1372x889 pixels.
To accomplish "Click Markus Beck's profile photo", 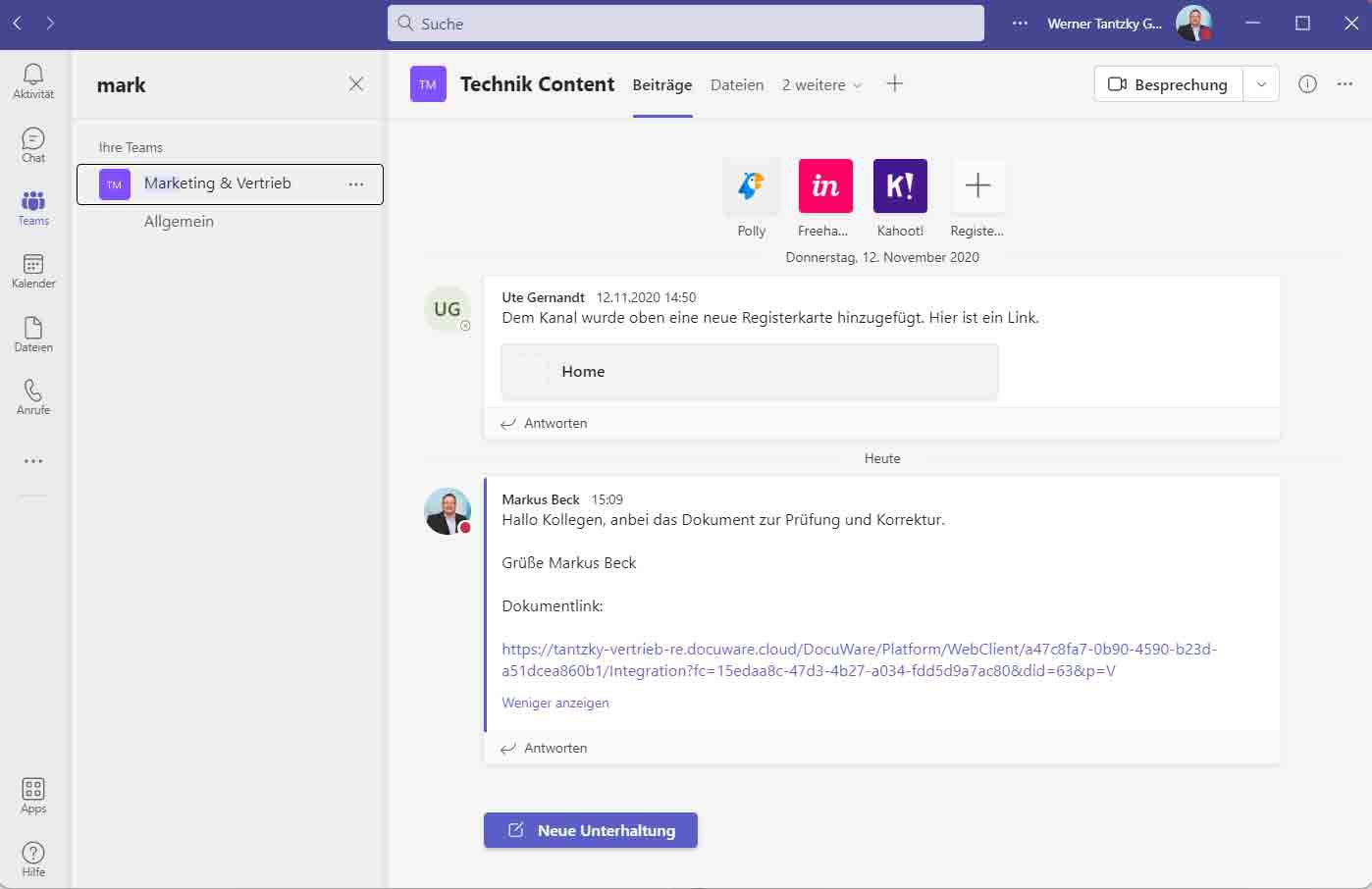I will tap(448, 511).
